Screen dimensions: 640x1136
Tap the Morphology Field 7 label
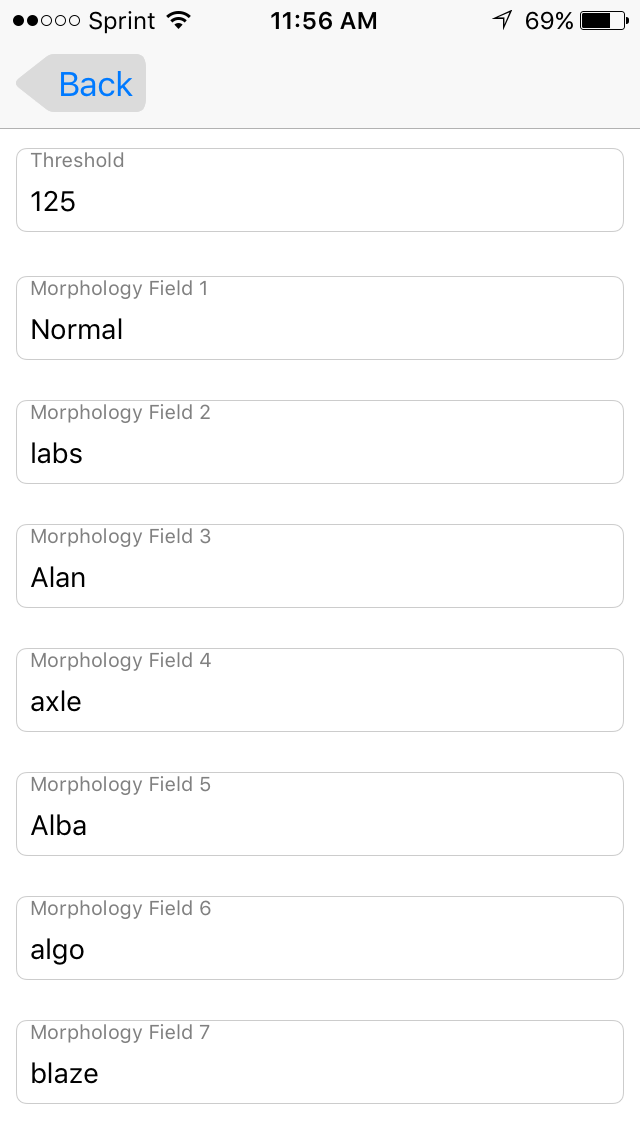coord(121,1033)
